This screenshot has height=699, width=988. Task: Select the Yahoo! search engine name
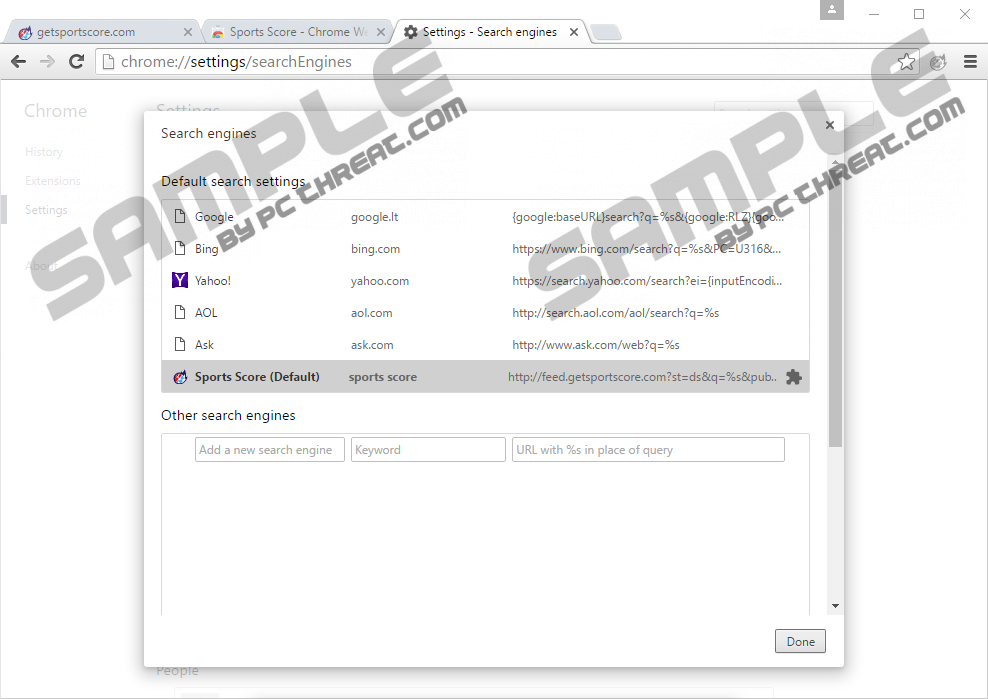tap(213, 280)
